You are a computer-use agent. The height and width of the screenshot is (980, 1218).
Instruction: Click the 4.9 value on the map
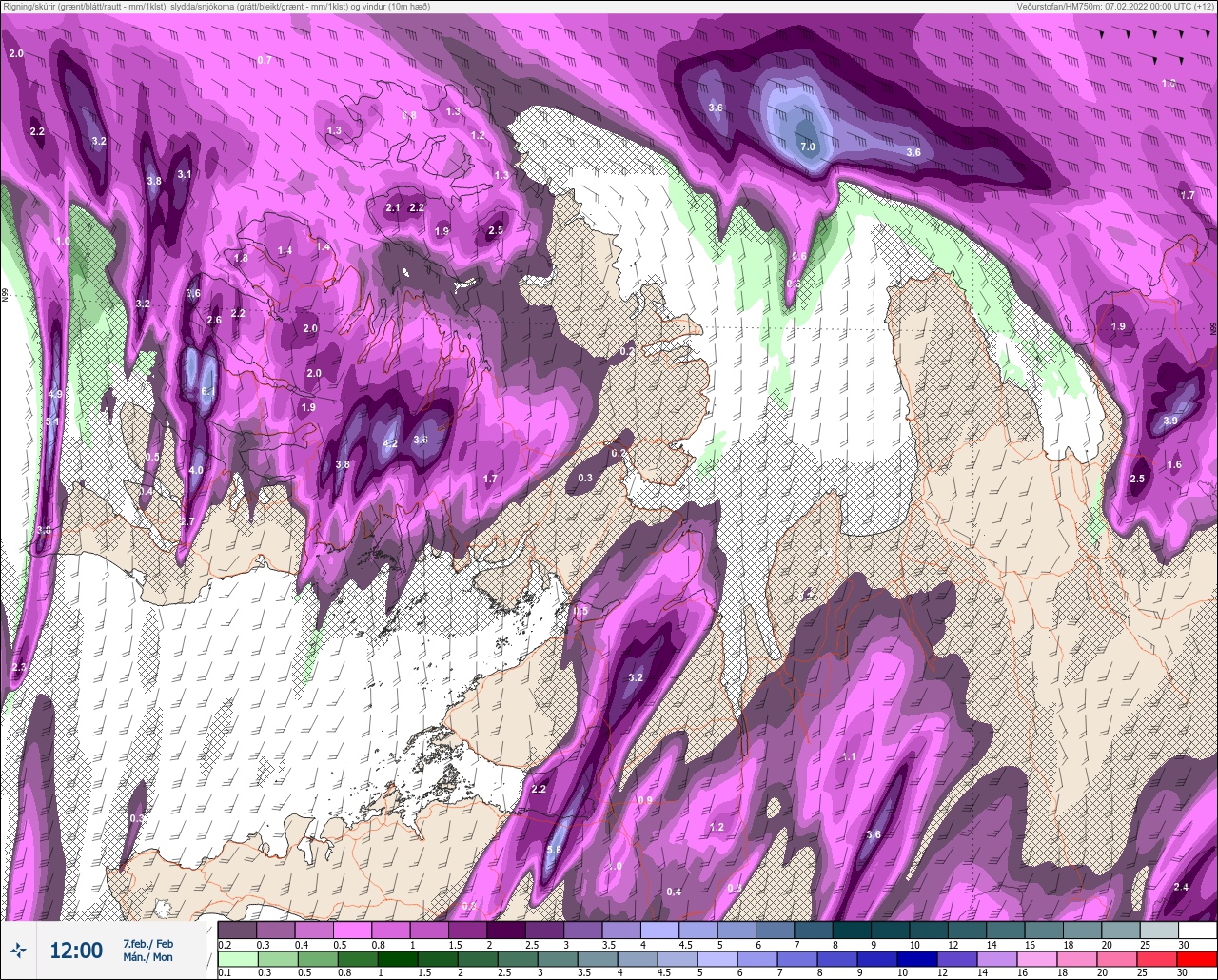coord(54,394)
